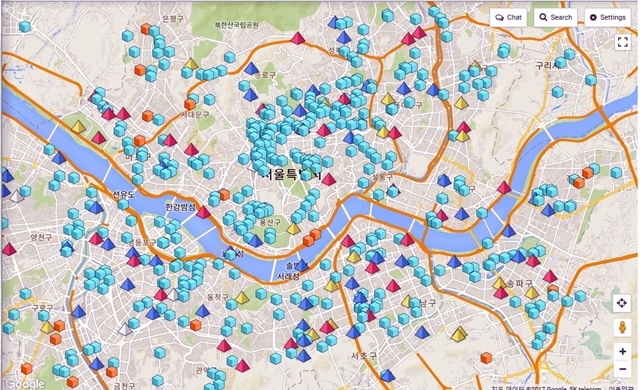Select the blue pyramid marker above 종로구 label

251,68
